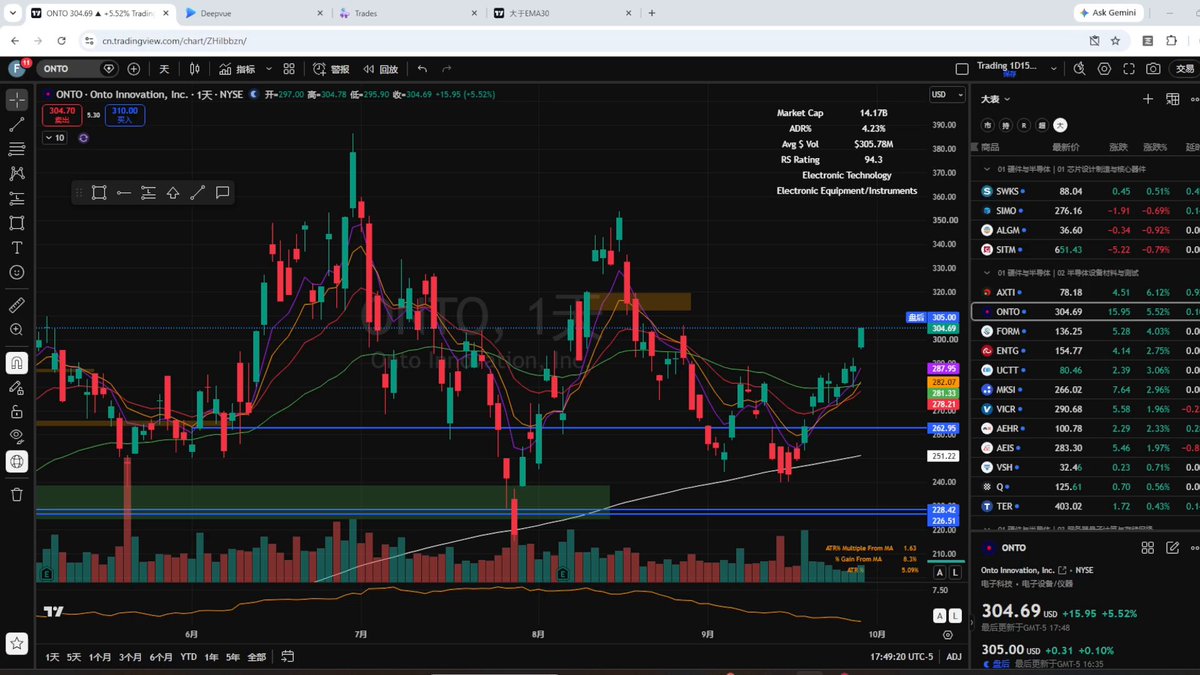1200x675 pixels.
Task: Expand the Trading 1D15 layout dropdown
Action: point(1055,69)
